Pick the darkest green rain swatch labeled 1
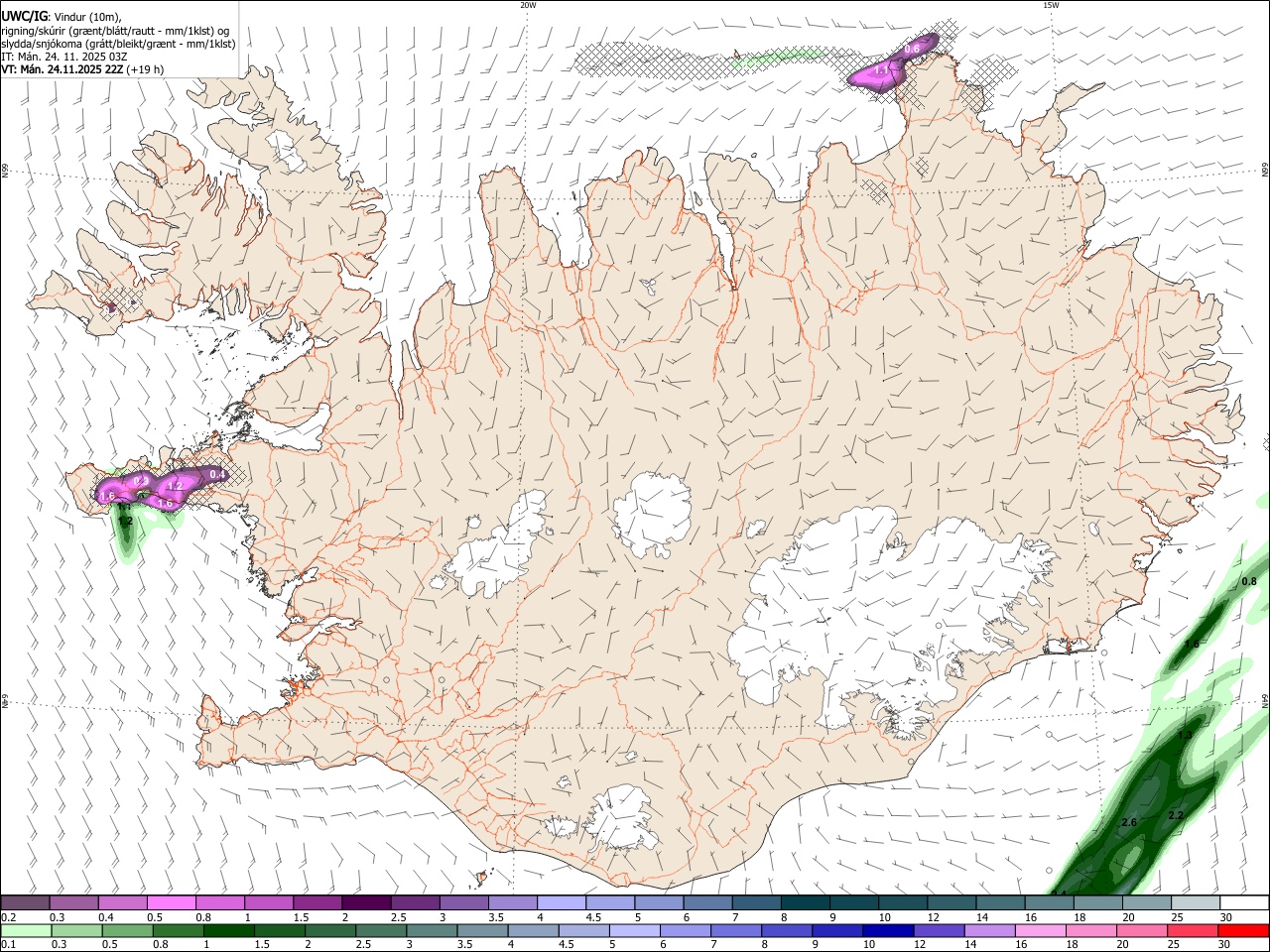Viewport: 1270px width, 952px height. click(229, 930)
